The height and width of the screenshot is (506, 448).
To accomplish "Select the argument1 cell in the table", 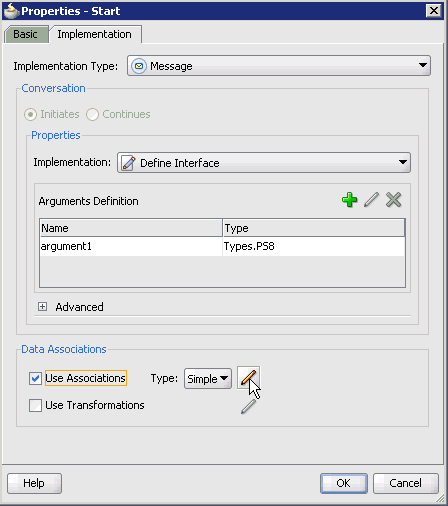I will point(131,246).
